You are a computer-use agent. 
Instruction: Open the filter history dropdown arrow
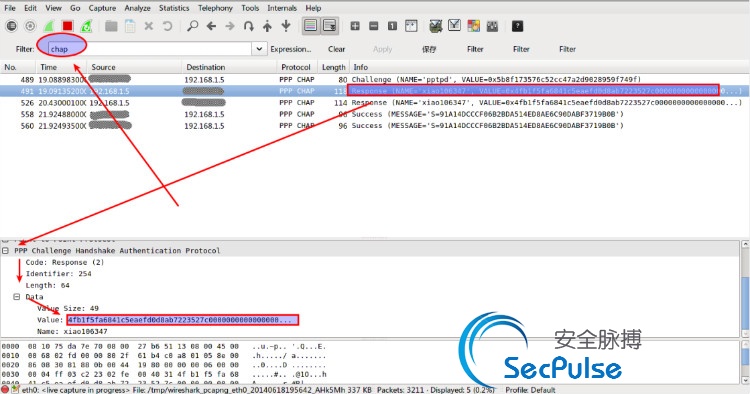259,49
